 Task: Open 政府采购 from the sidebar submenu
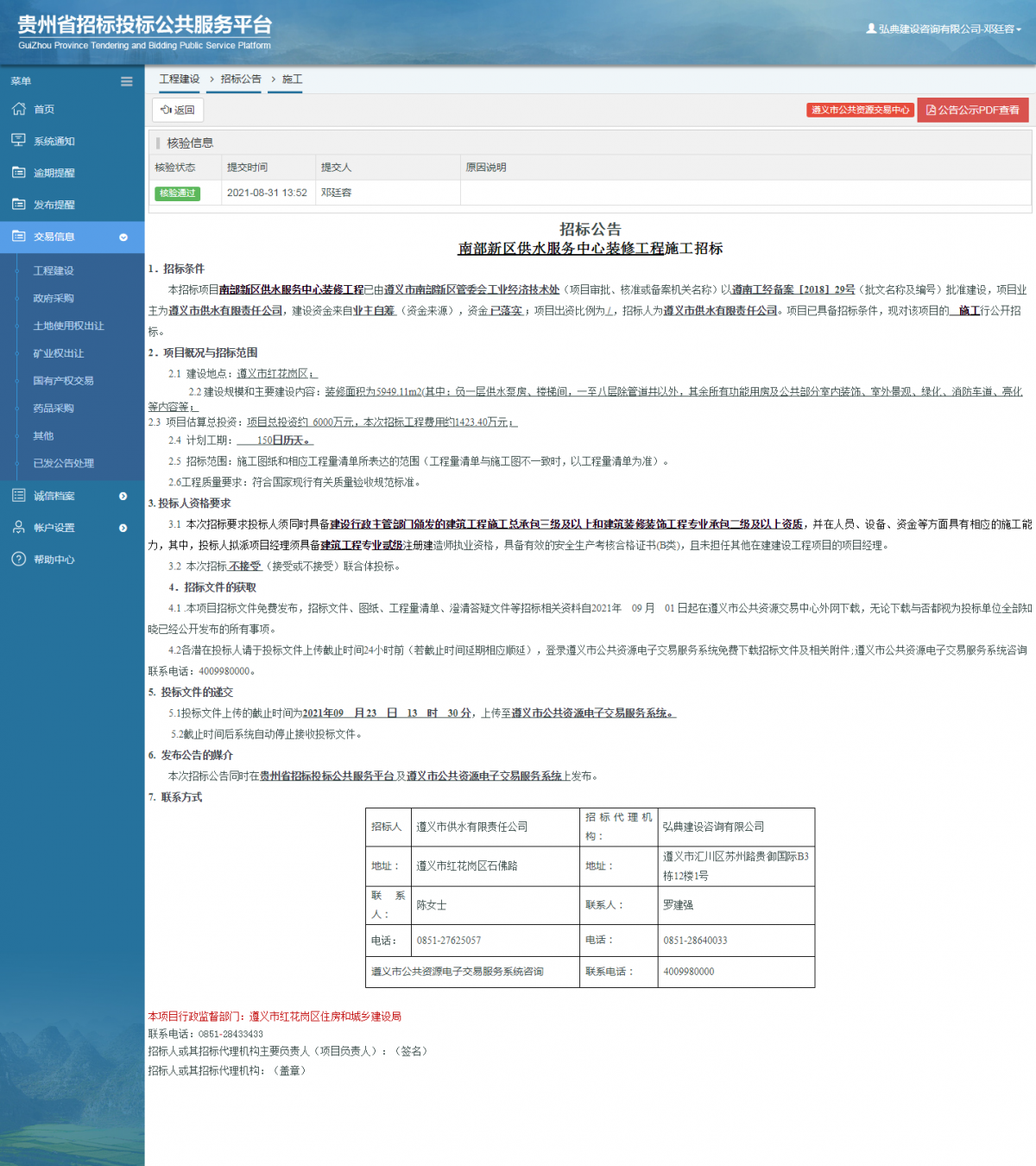[54, 298]
